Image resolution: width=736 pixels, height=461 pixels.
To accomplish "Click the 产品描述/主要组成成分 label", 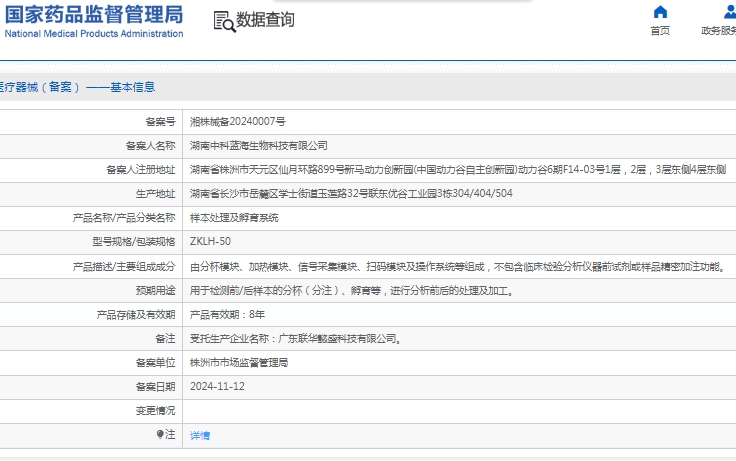I will point(124,267).
